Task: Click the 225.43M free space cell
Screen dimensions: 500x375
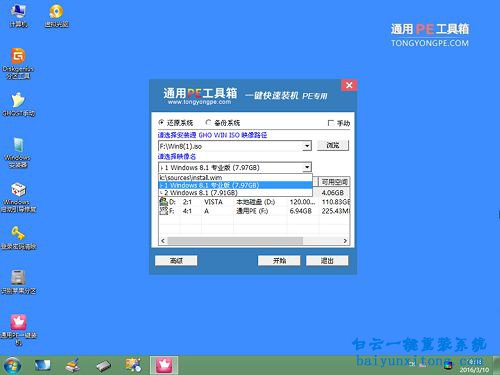Action: (x=336, y=211)
